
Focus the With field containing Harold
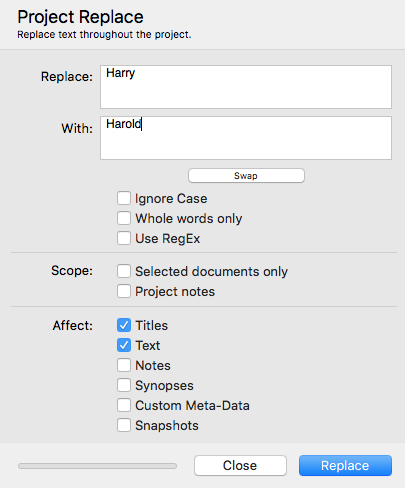pyautogui.click(x=246, y=138)
